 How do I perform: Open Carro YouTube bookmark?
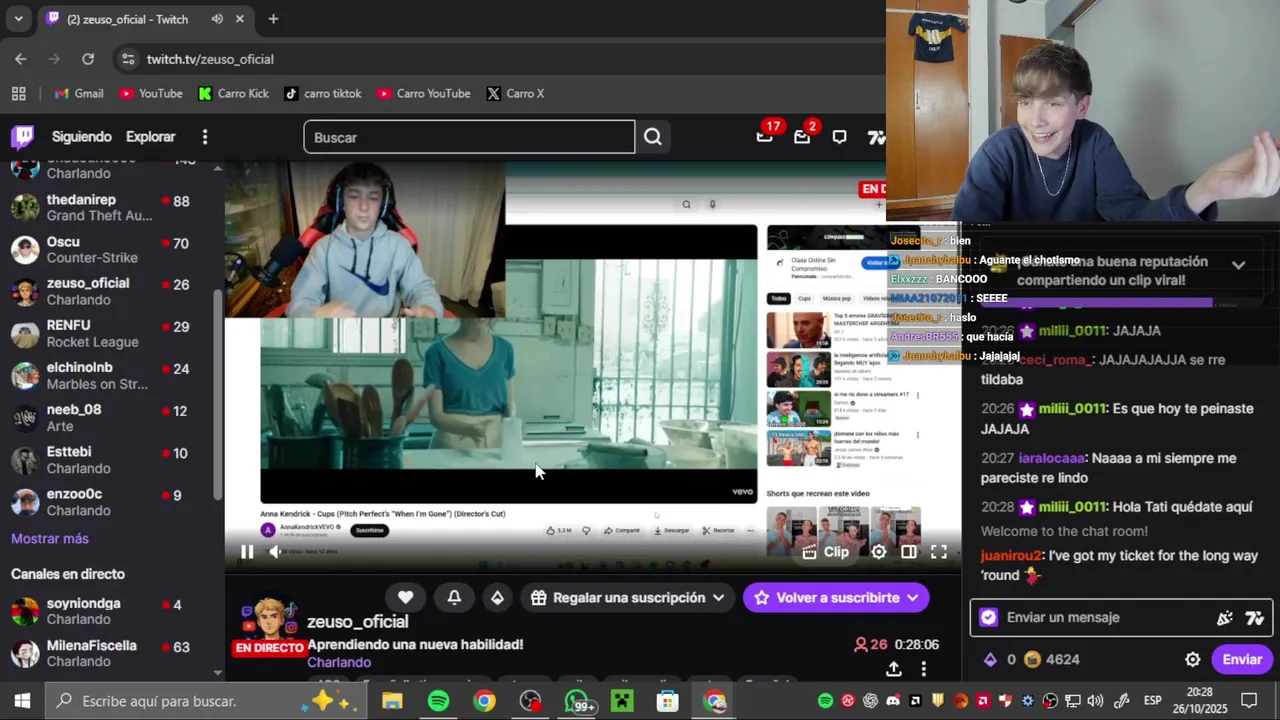[424, 93]
